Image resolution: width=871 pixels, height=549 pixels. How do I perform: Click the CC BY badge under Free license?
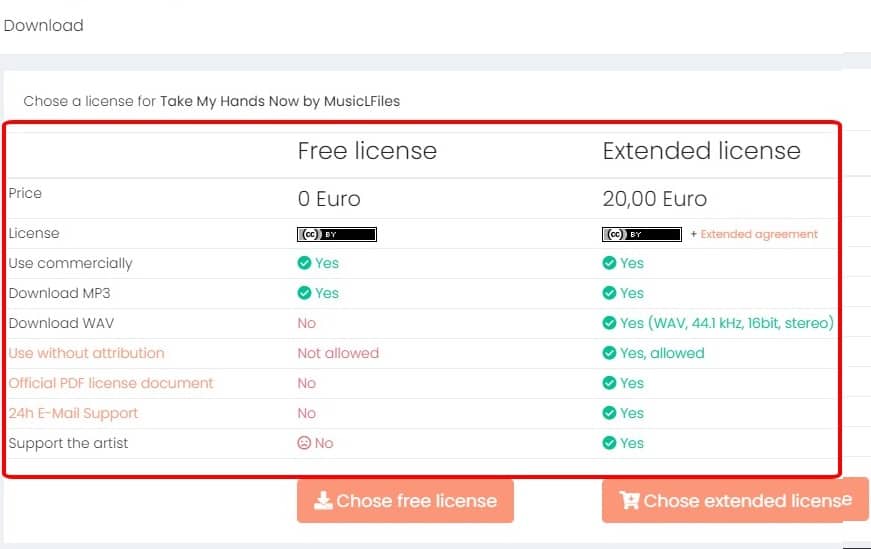pos(336,234)
